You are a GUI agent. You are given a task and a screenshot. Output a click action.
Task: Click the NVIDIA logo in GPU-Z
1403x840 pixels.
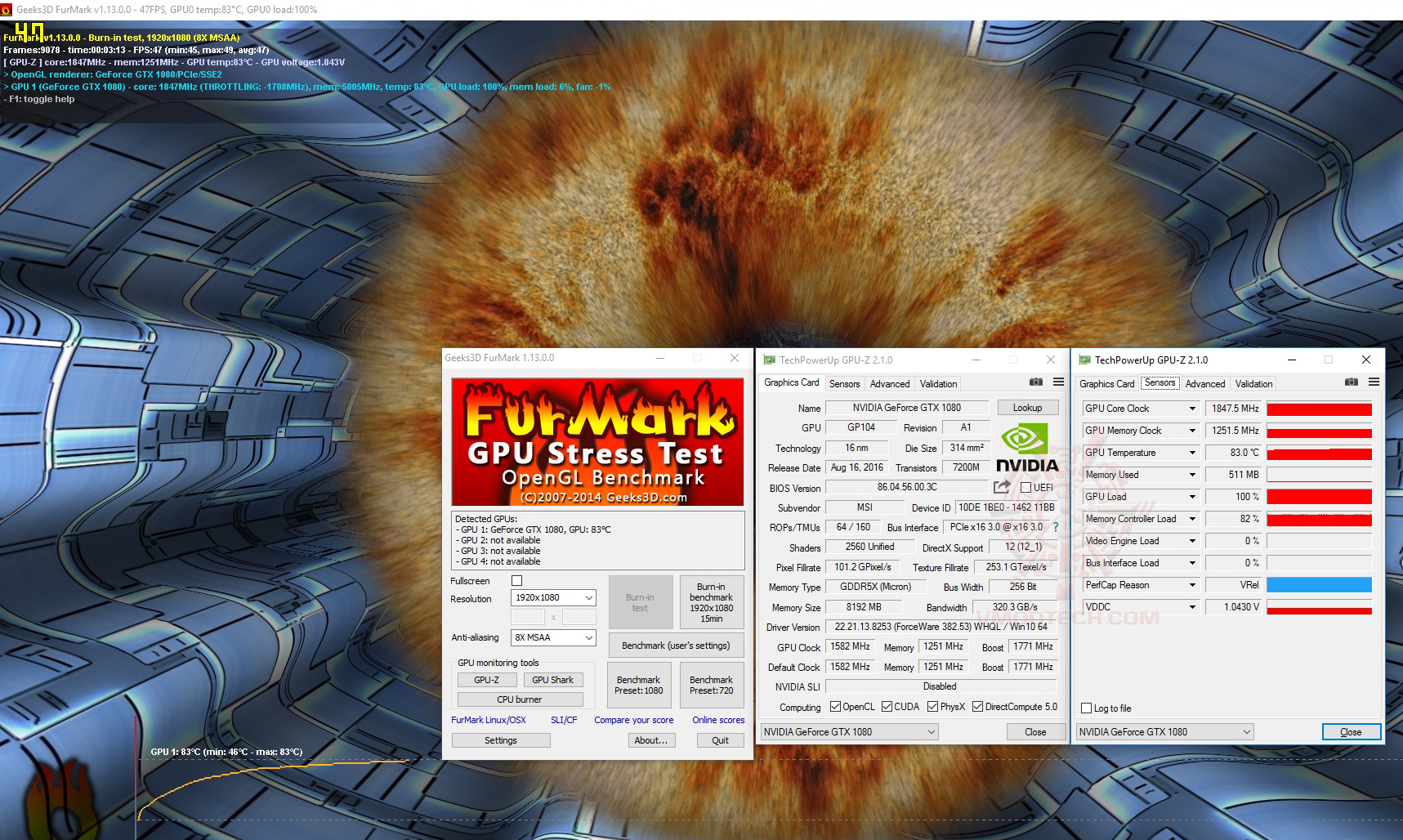[x=1027, y=449]
